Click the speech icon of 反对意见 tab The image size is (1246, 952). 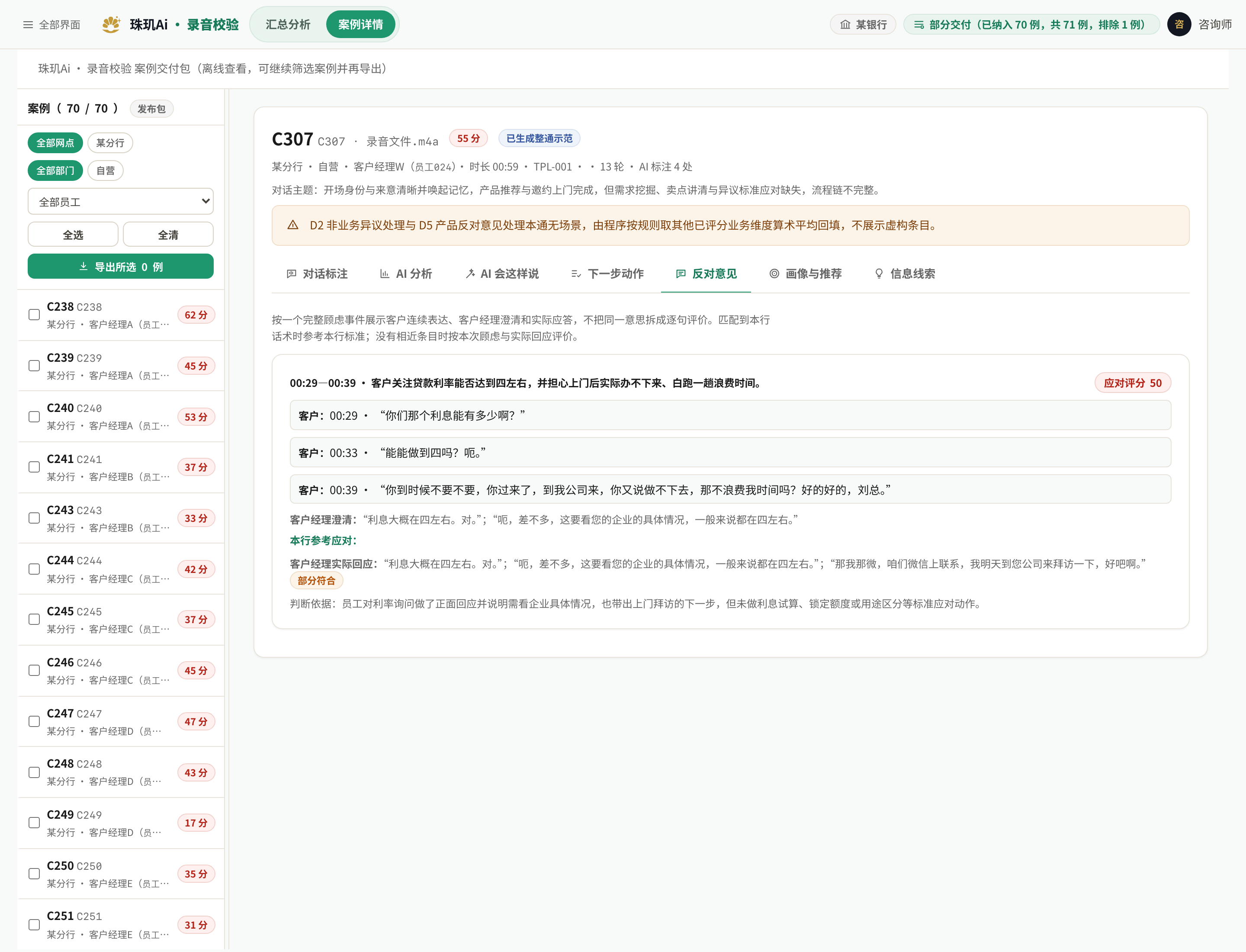tap(681, 273)
